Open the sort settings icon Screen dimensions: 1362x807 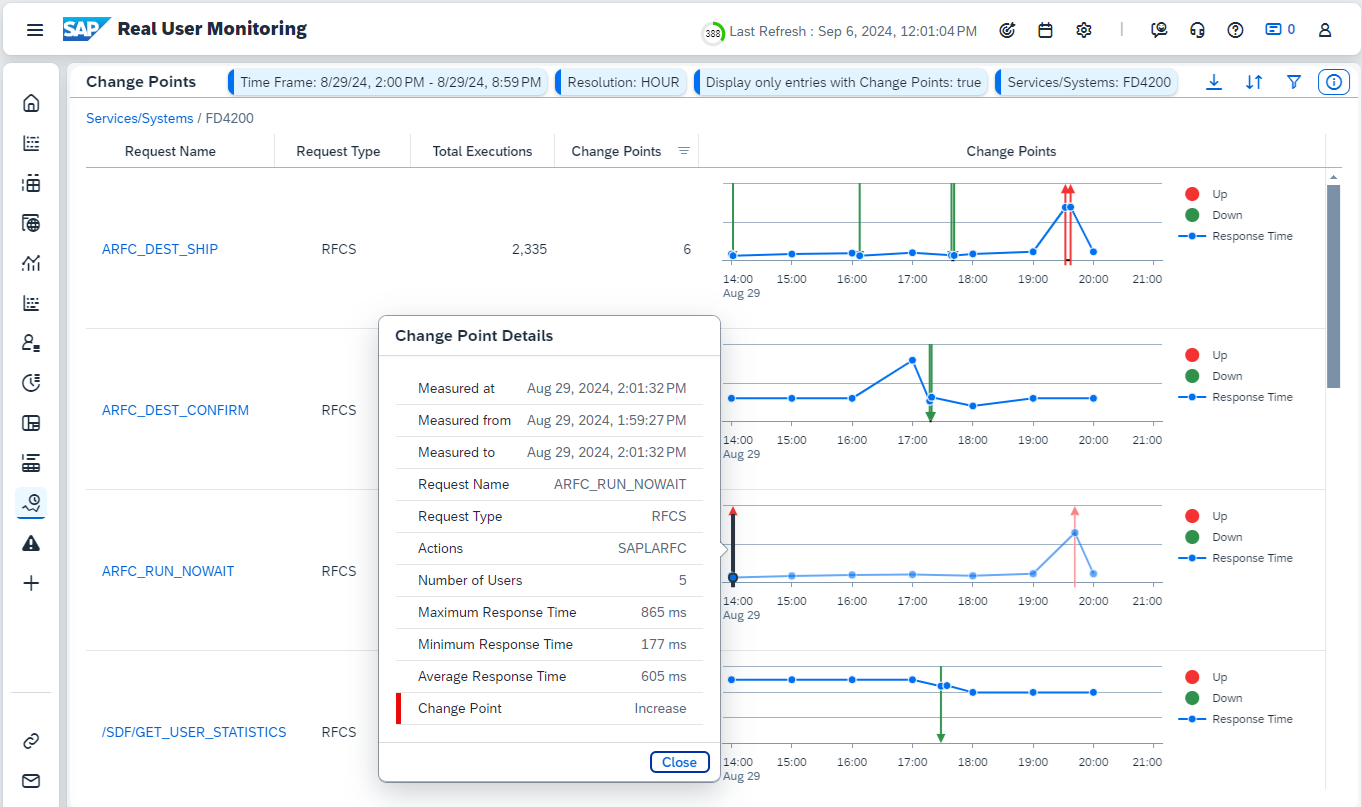pyautogui.click(x=1254, y=82)
